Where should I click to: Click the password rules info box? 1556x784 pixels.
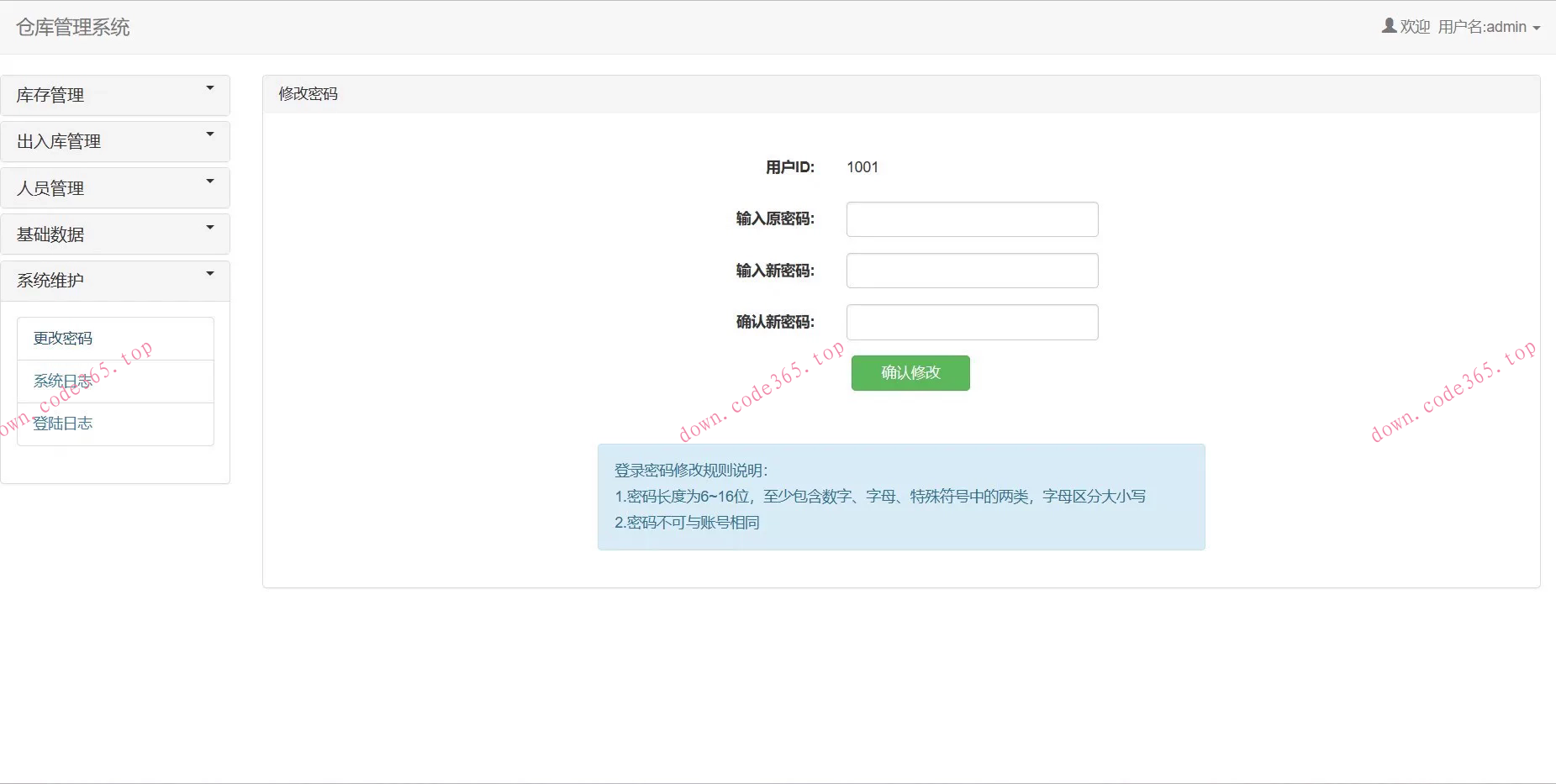[x=900, y=496]
